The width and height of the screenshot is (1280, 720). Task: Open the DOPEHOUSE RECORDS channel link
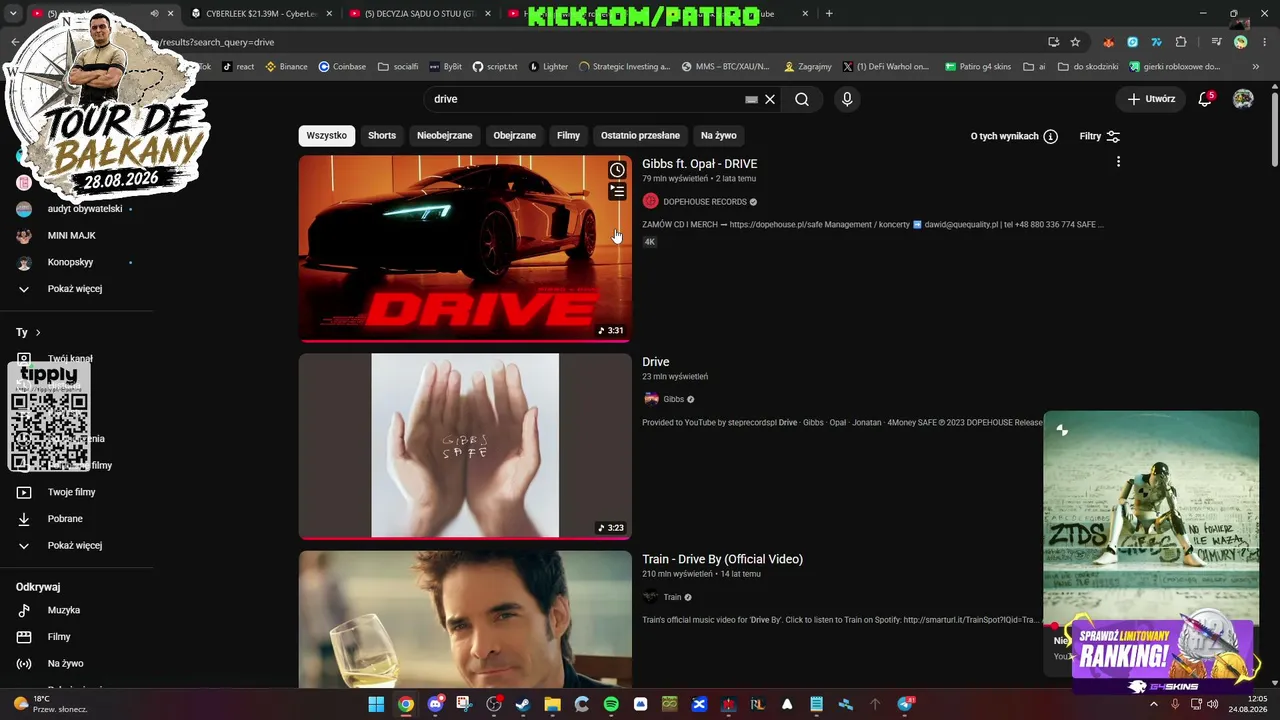[x=705, y=202]
